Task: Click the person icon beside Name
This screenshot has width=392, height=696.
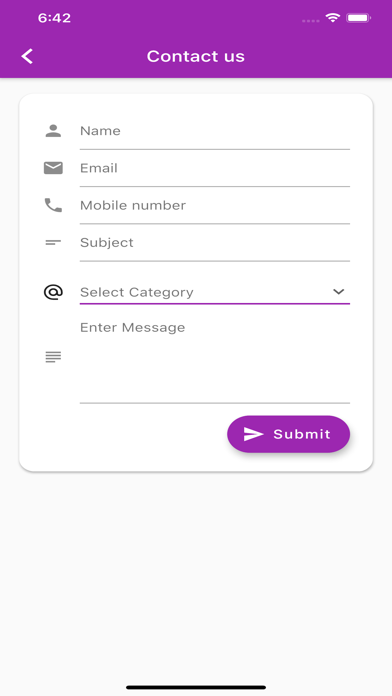Action: click(x=53, y=131)
